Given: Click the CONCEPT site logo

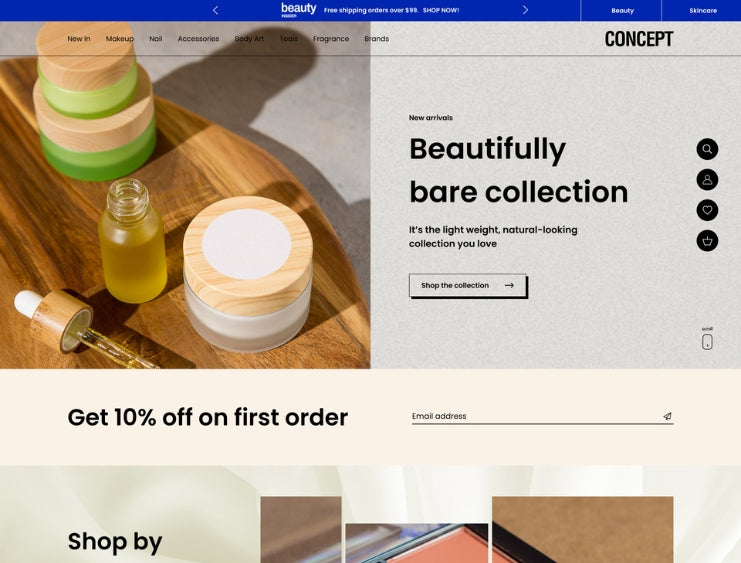Looking at the screenshot, I should [638, 39].
